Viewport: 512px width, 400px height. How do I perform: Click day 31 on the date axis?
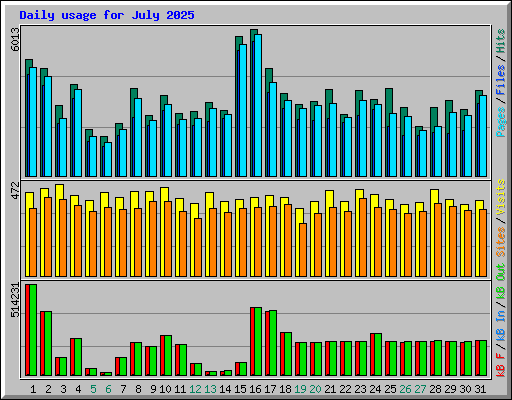point(480,389)
